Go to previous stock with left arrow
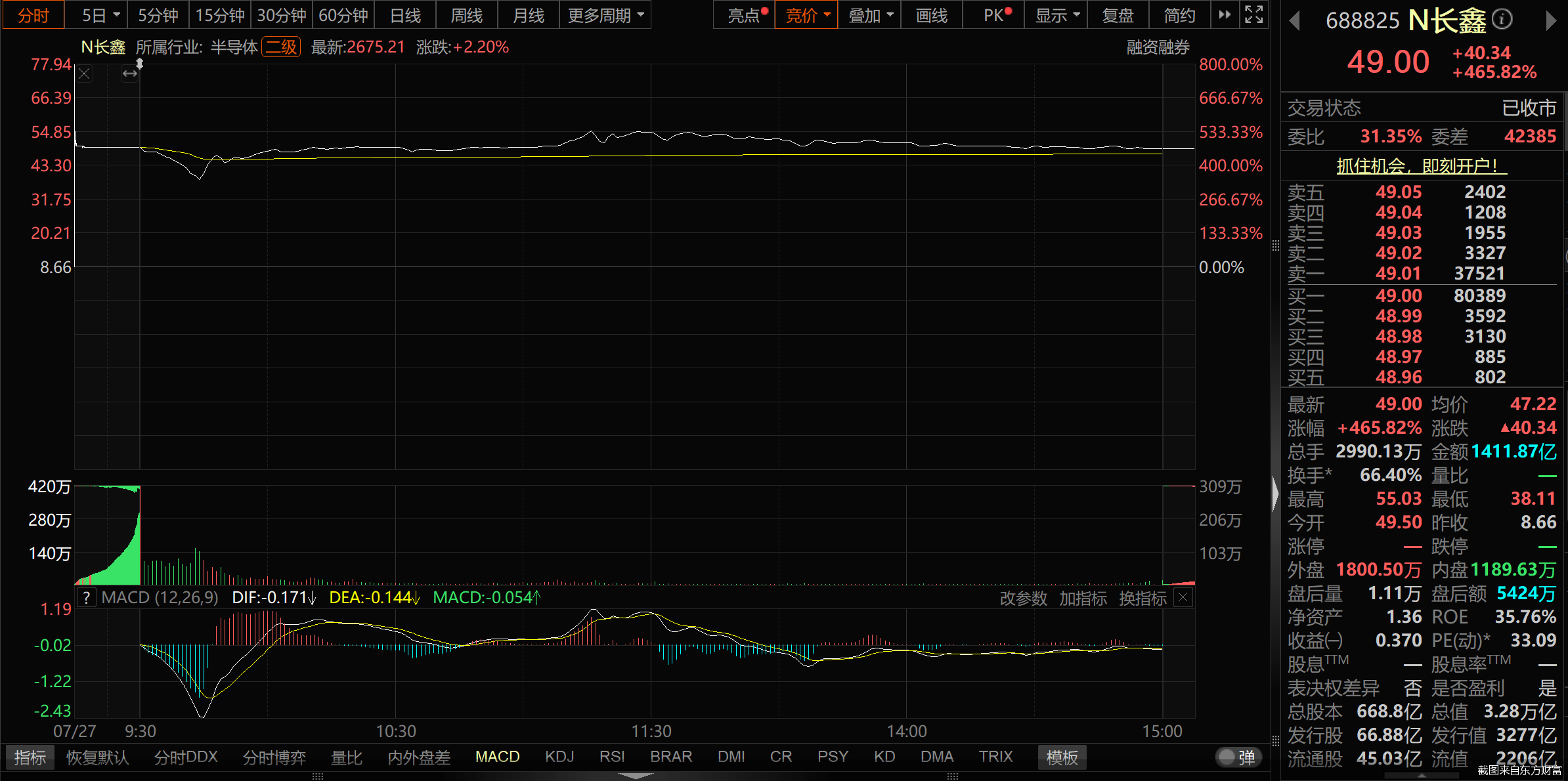The image size is (1568, 781). pos(1294,21)
